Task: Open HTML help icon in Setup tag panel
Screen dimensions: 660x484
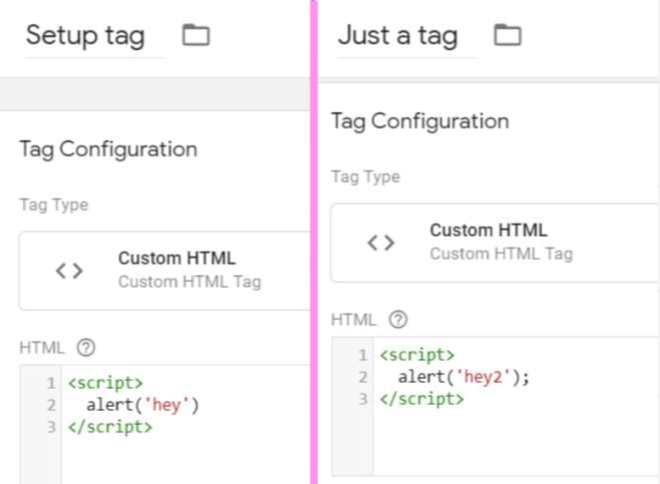Action: [86, 348]
